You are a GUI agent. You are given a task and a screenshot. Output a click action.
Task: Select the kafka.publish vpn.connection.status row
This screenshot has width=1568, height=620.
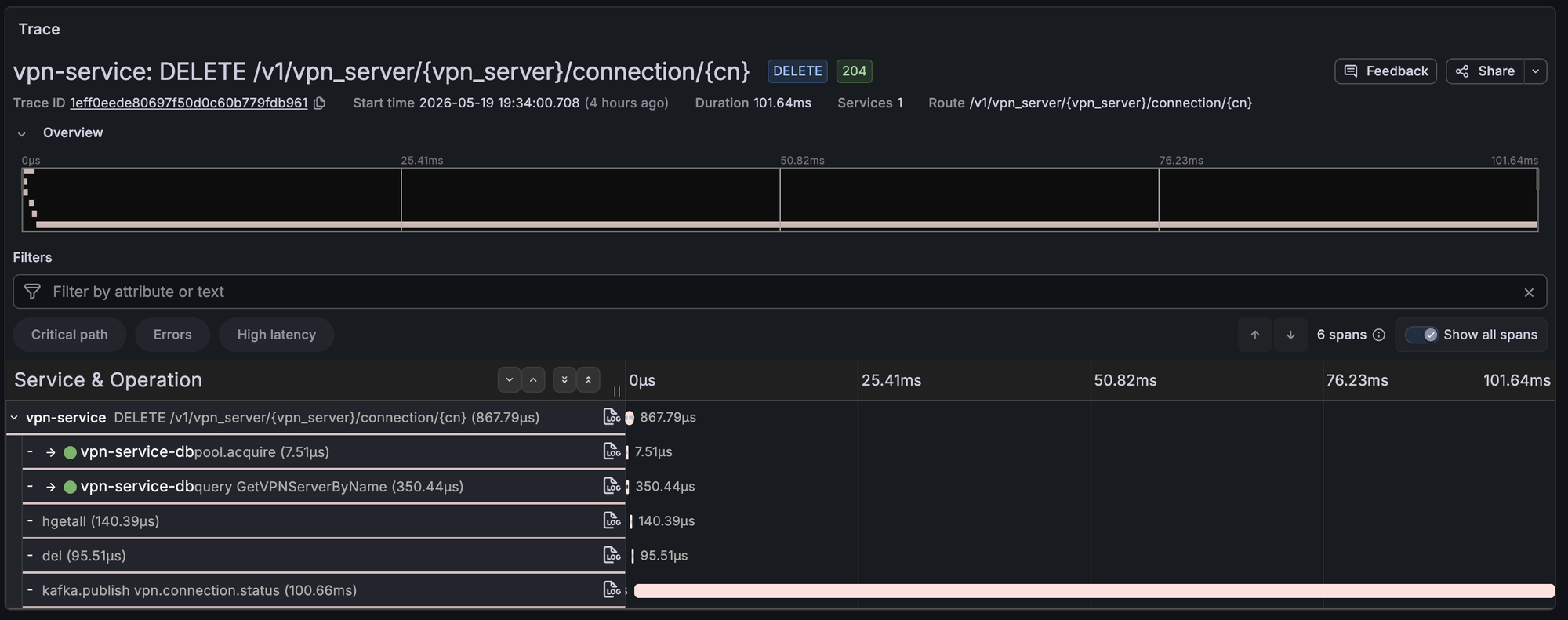coord(323,590)
